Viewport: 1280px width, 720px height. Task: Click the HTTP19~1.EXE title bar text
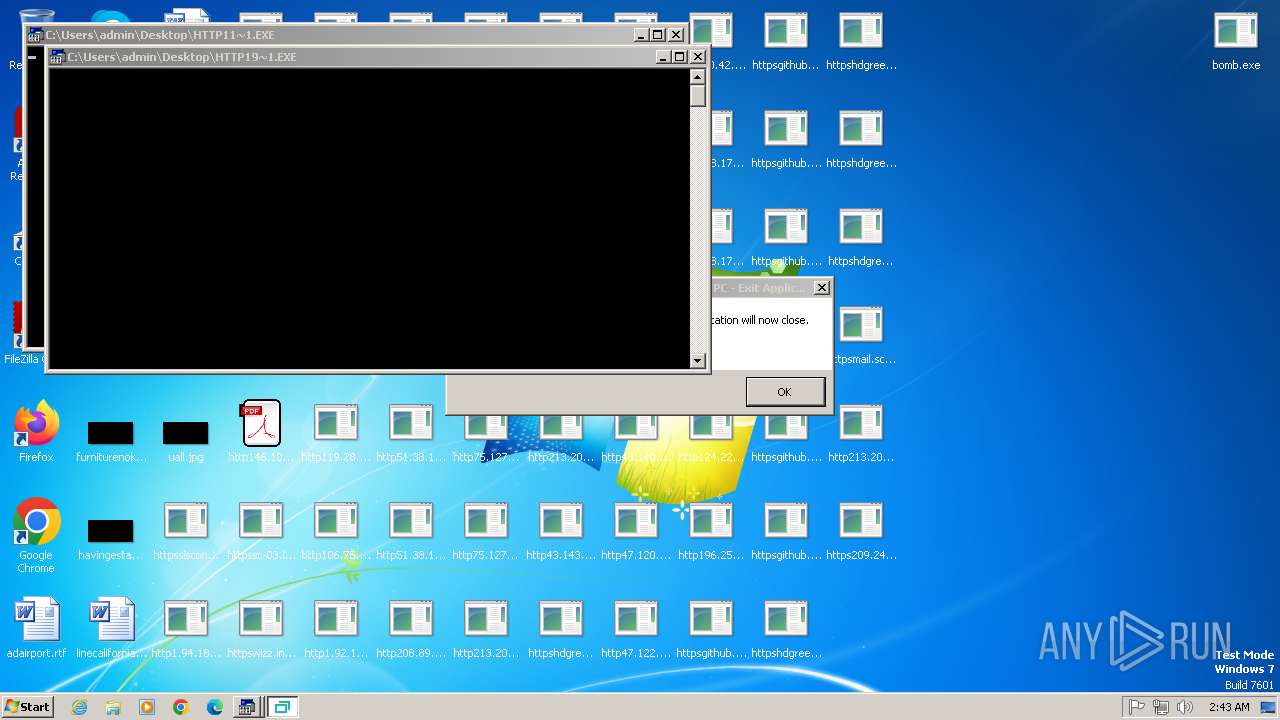pos(182,57)
